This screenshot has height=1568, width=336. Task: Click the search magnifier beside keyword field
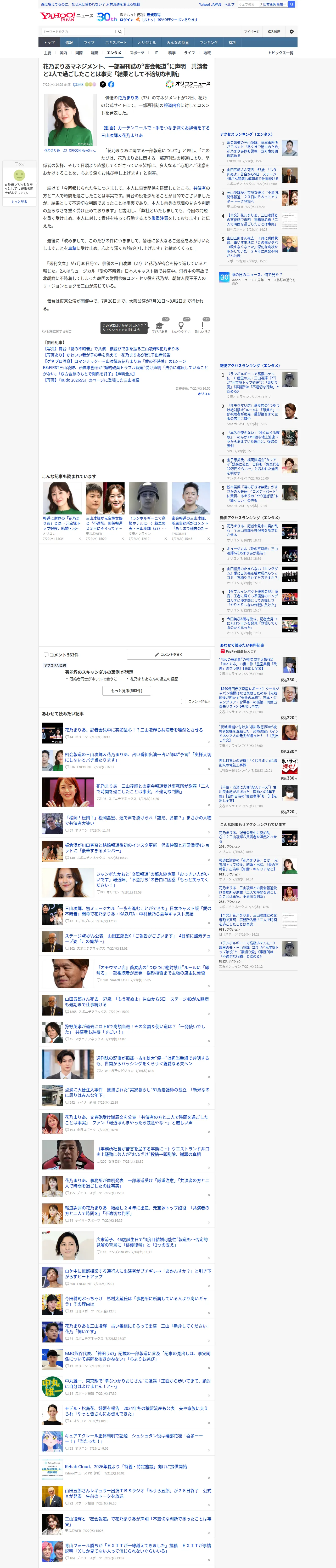click(120, 32)
